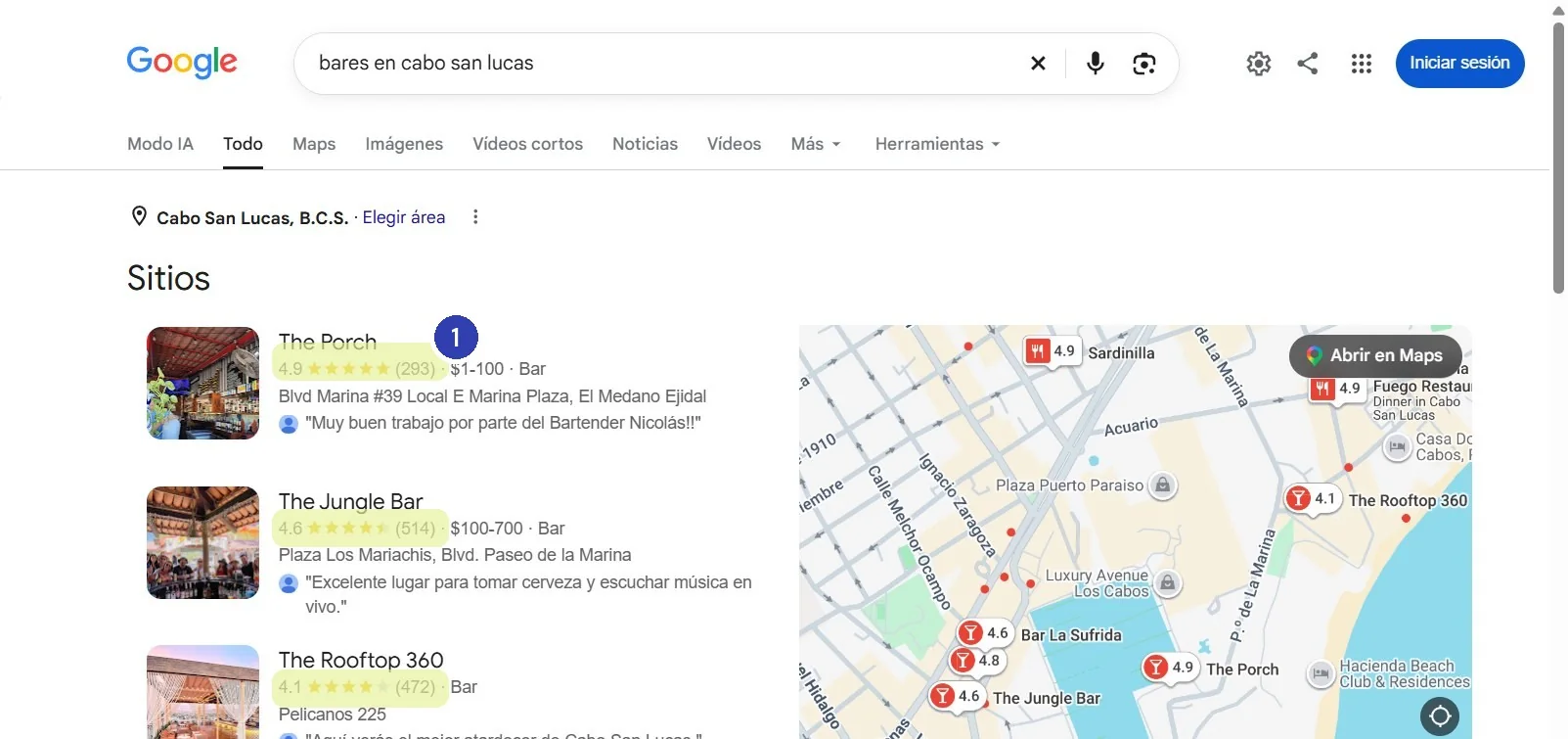Open The Porch listing title

pyautogui.click(x=328, y=342)
